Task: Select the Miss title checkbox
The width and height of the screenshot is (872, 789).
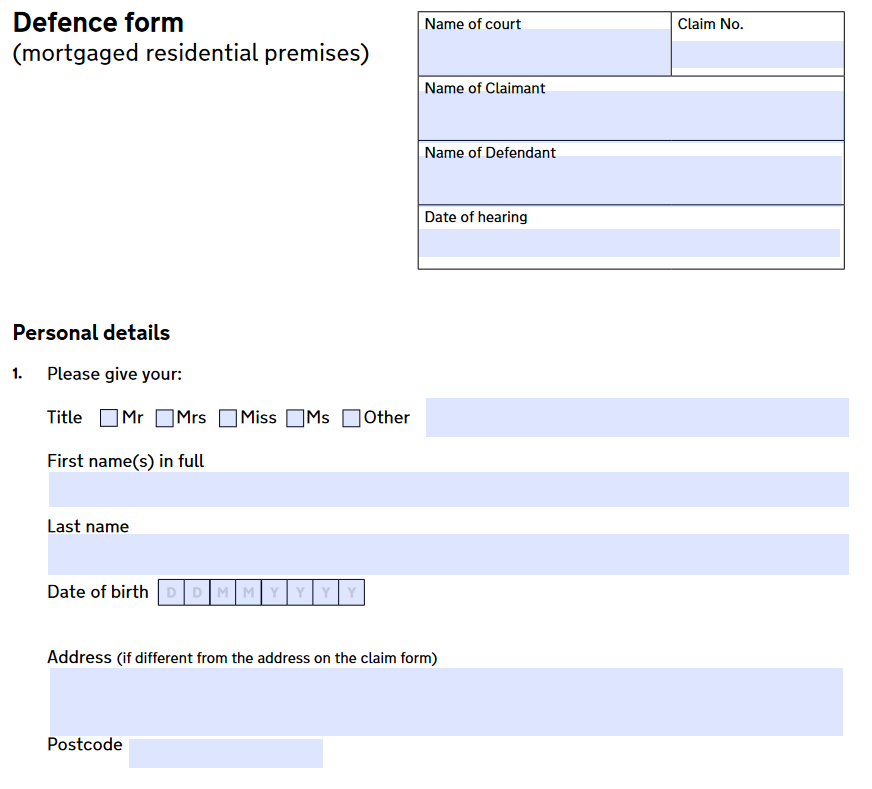Action: (x=228, y=418)
